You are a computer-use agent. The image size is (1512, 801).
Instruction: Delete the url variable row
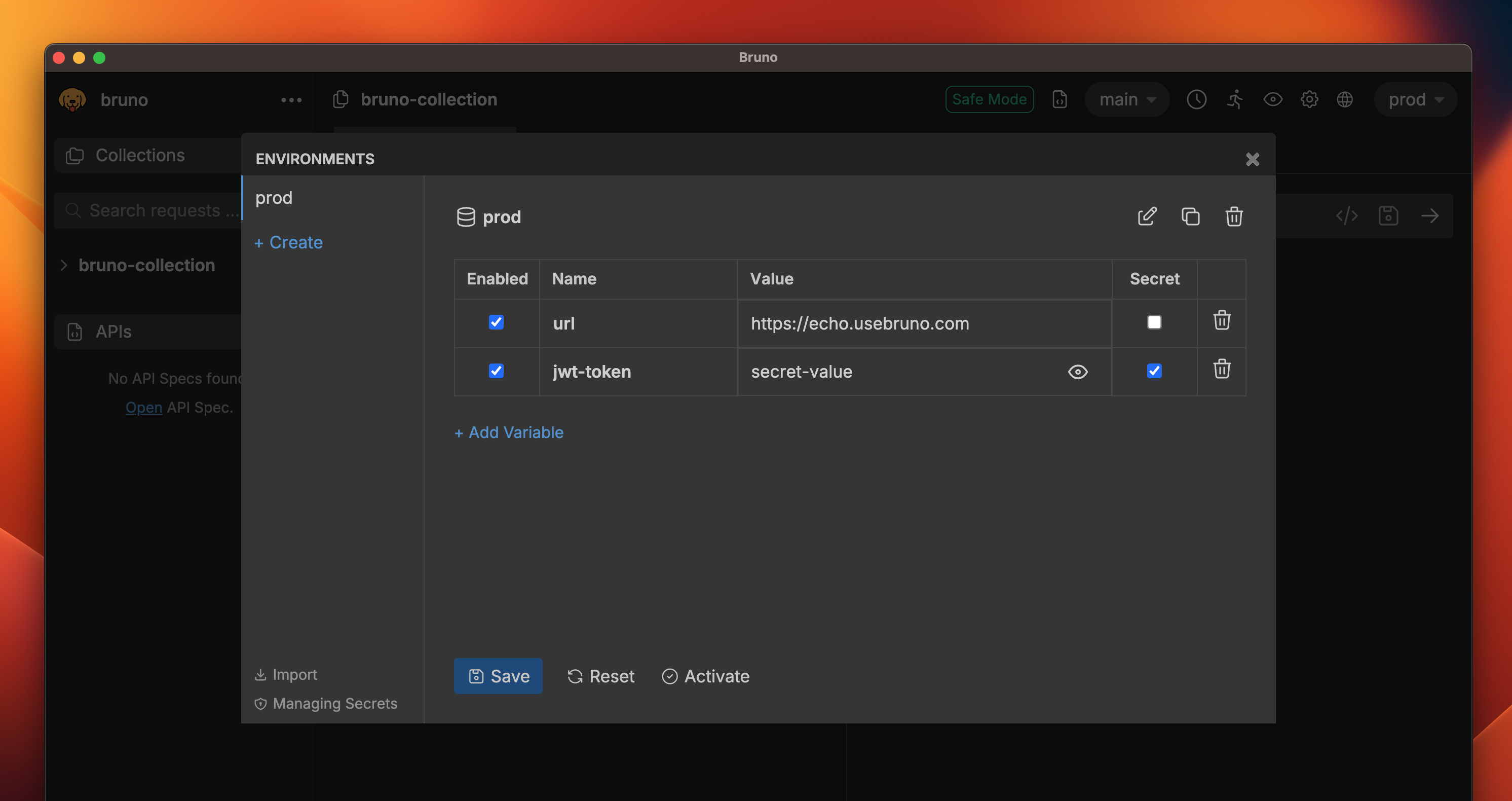(x=1222, y=320)
